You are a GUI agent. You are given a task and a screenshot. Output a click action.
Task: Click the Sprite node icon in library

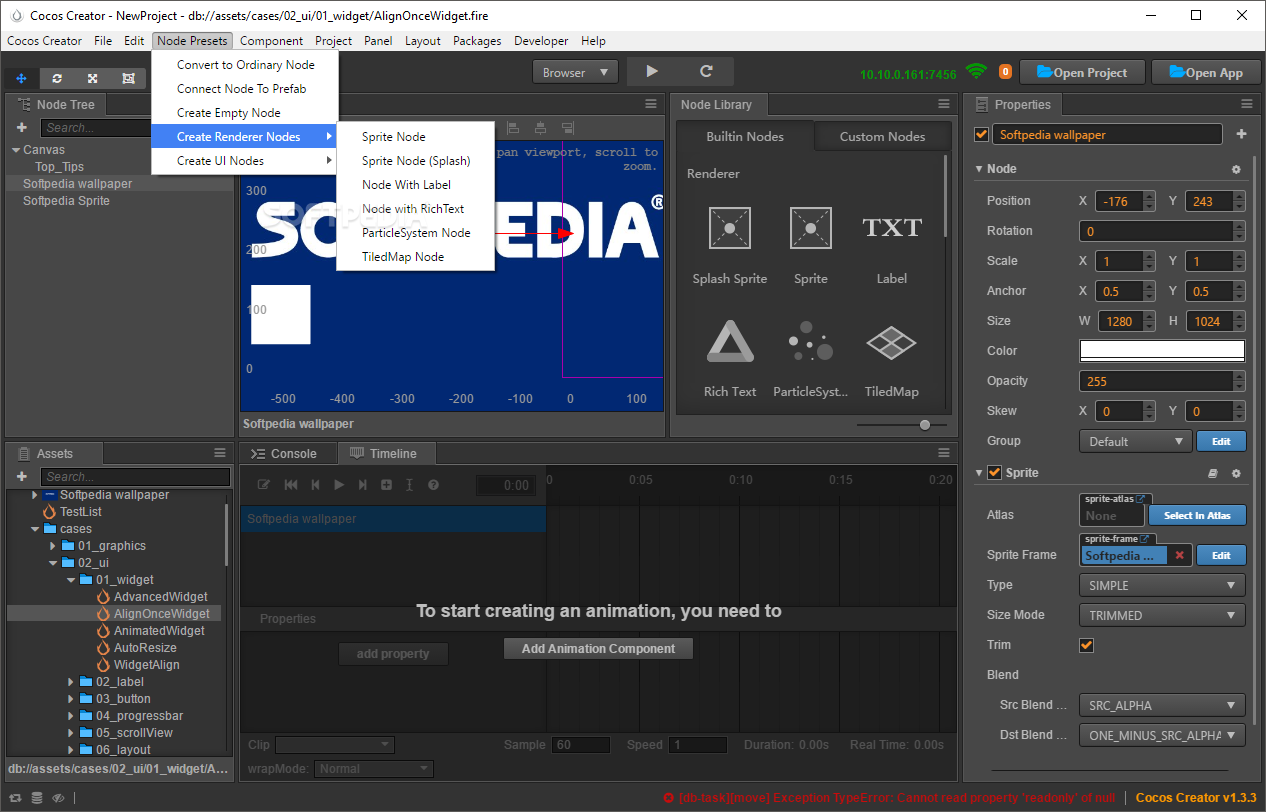point(811,227)
